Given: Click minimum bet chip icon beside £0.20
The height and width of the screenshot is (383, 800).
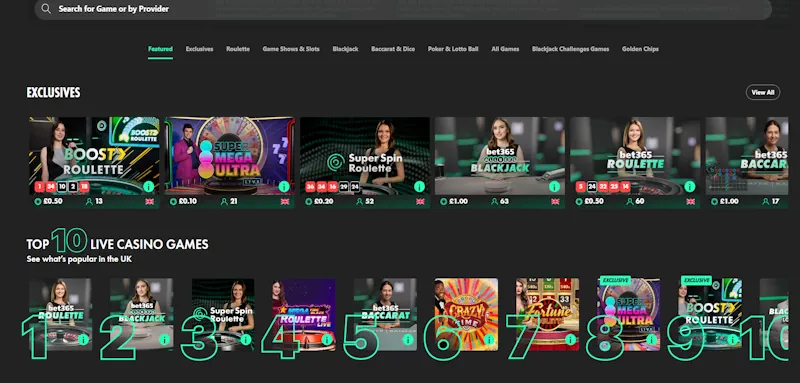Looking at the screenshot, I should pyautogui.click(x=308, y=201).
